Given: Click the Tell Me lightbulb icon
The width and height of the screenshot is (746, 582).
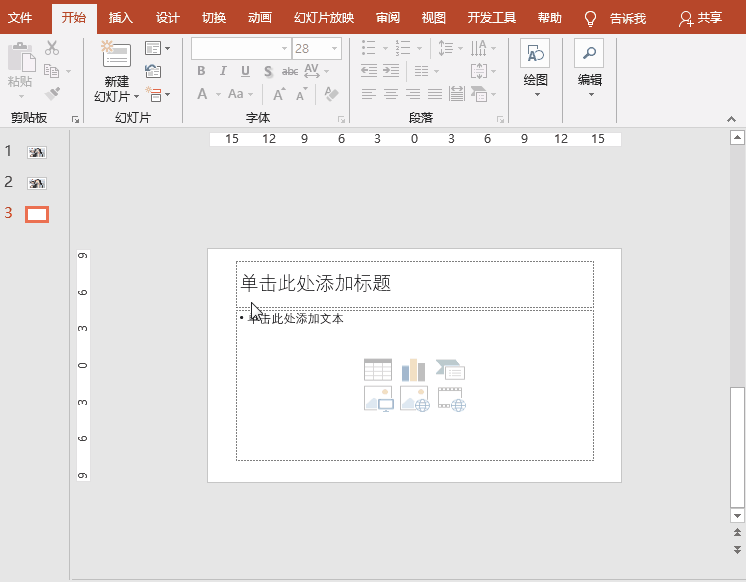Looking at the screenshot, I should coord(590,19).
